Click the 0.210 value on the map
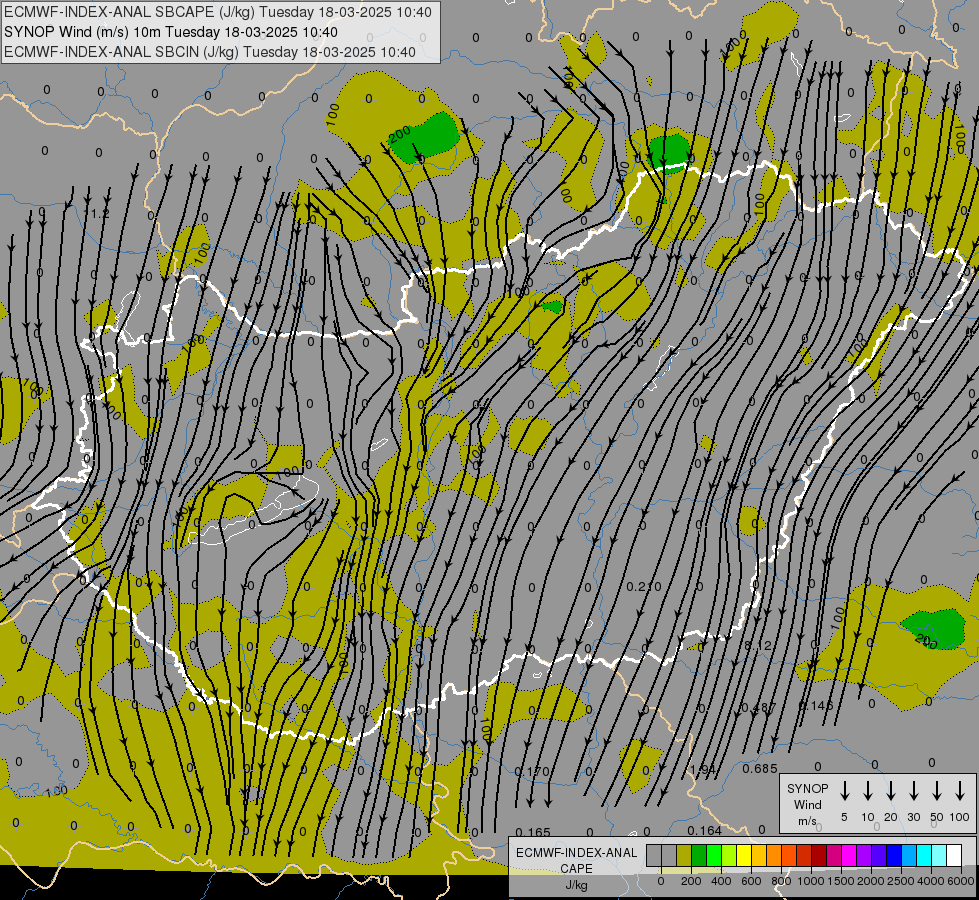This screenshot has width=979, height=900. click(x=644, y=586)
